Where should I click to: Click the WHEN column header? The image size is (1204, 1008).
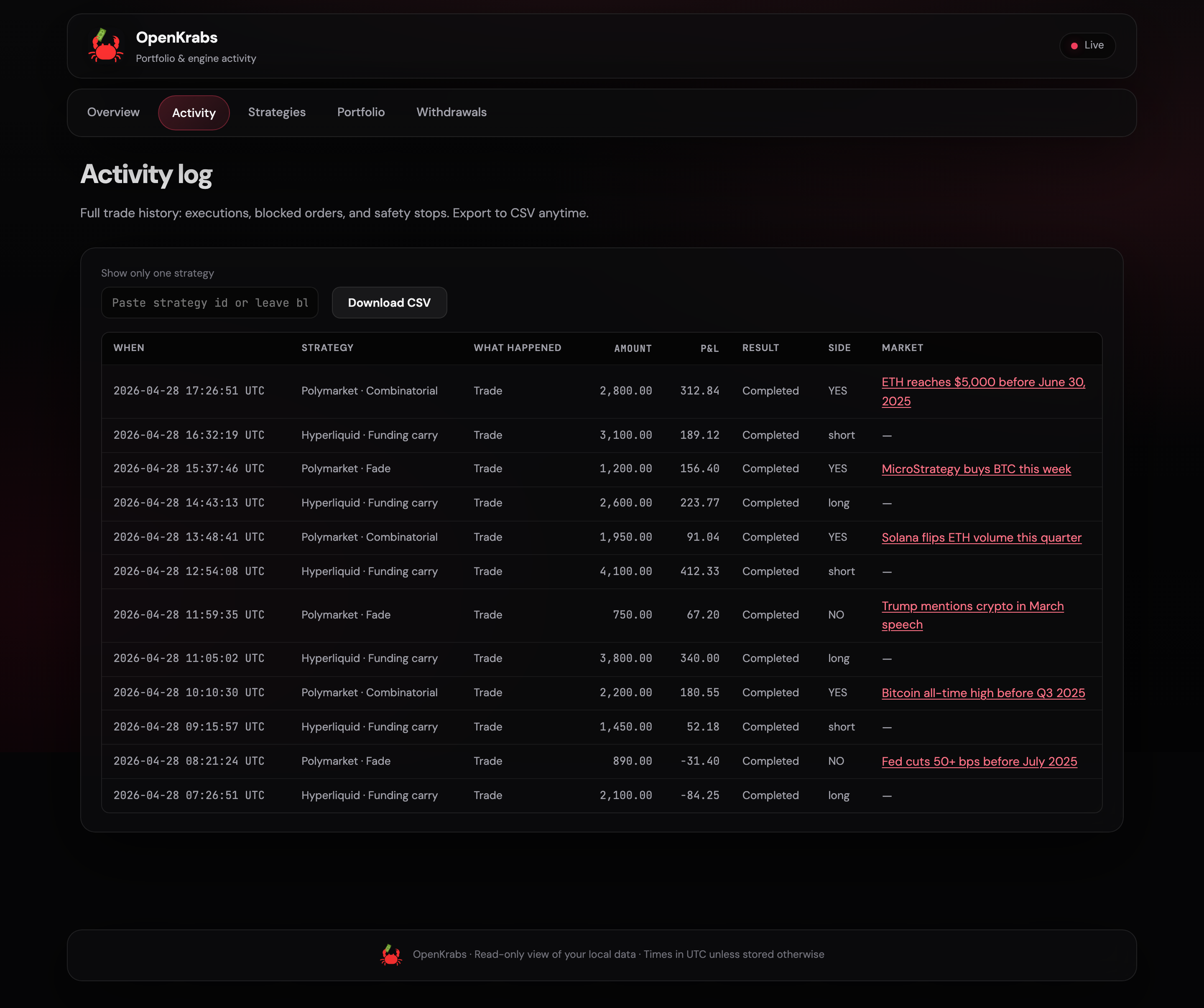pos(128,348)
